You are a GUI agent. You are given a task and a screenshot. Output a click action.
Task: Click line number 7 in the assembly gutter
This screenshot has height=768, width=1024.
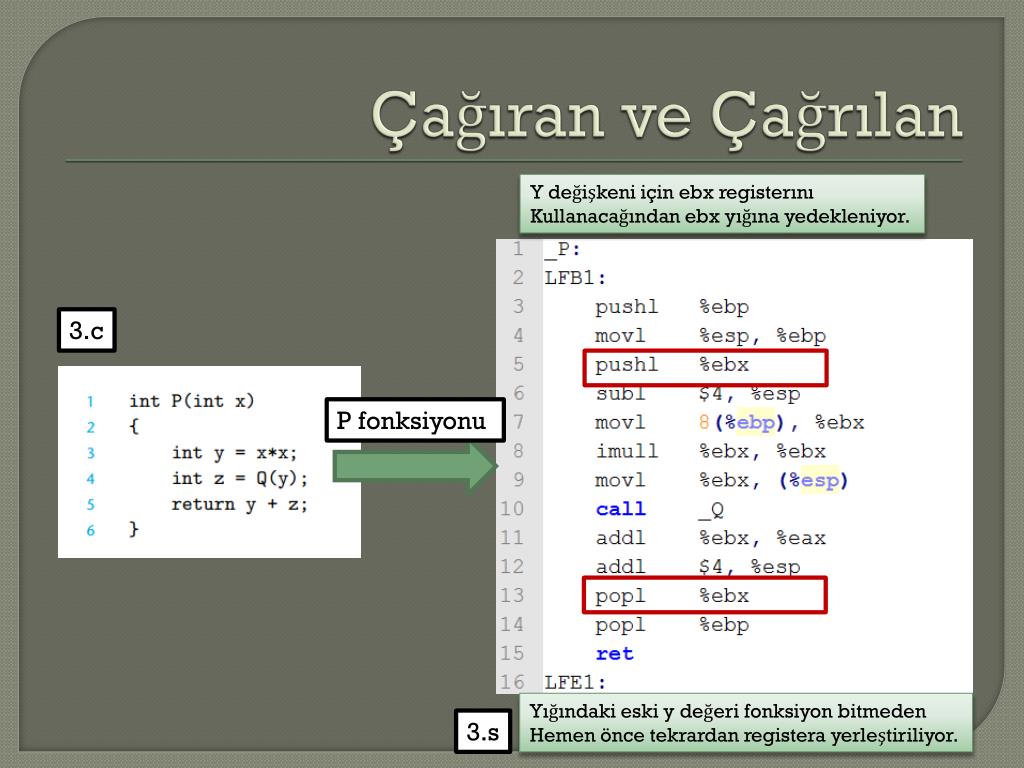(x=519, y=422)
